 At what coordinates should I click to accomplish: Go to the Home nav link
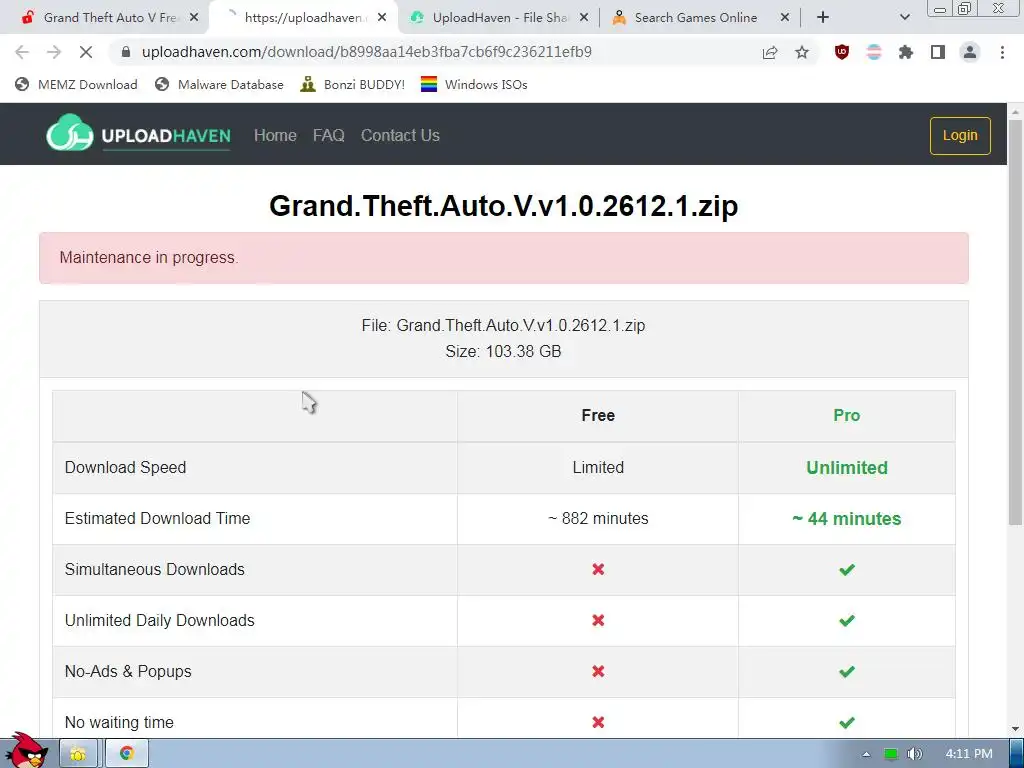click(x=275, y=135)
